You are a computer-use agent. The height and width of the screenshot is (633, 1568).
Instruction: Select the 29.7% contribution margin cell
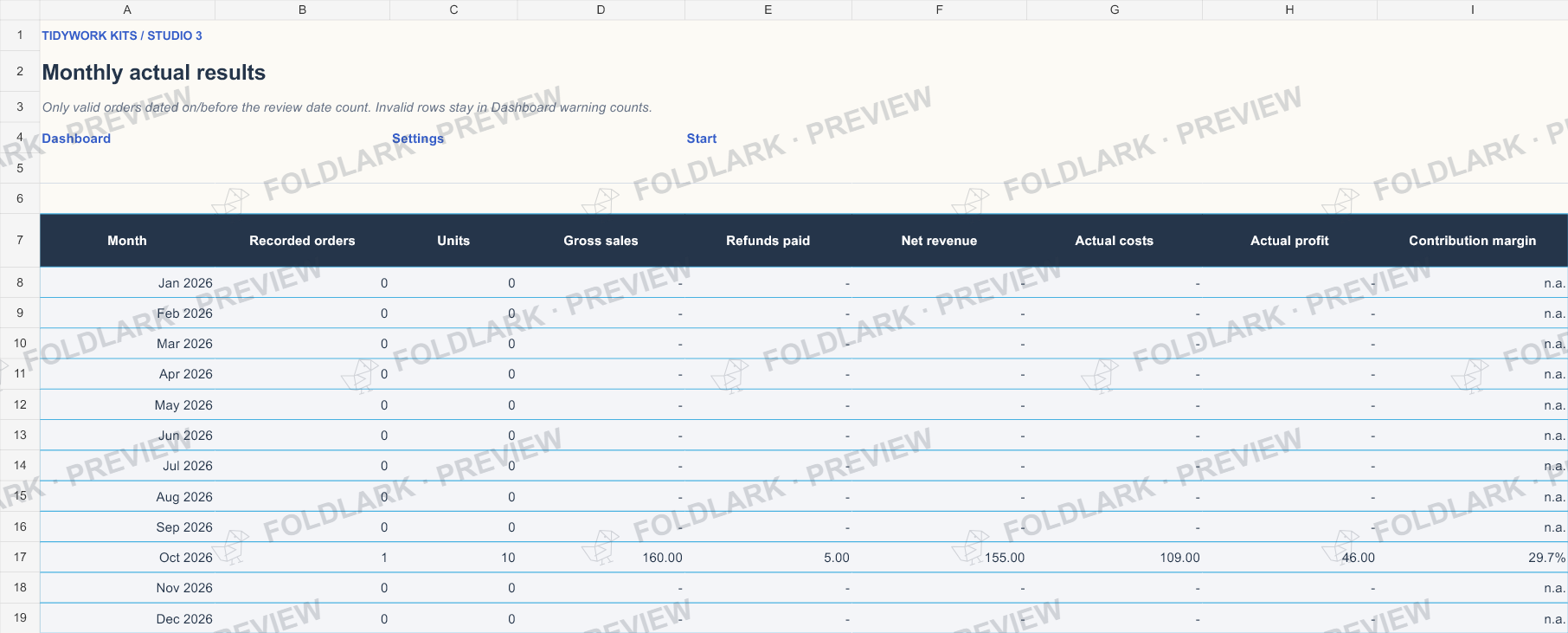pyautogui.click(x=1472, y=558)
